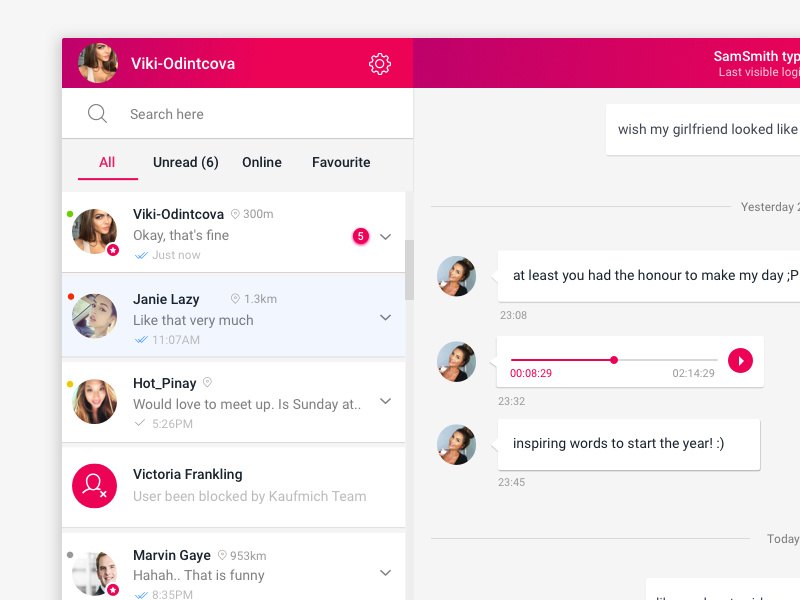Click Viki-Odintcova avatar in conversation list
This screenshot has height=600, width=800.
(x=94, y=231)
